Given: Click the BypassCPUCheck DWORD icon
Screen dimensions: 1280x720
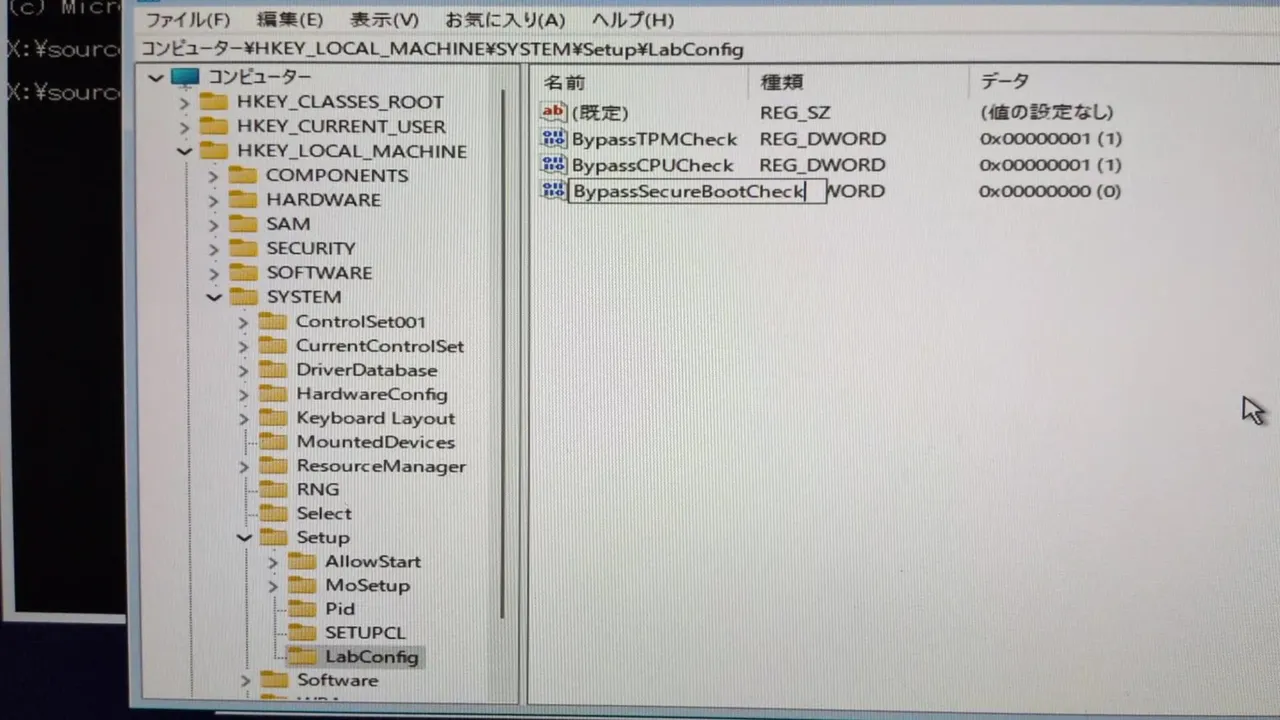Looking at the screenshot, I should click(553, 165).
